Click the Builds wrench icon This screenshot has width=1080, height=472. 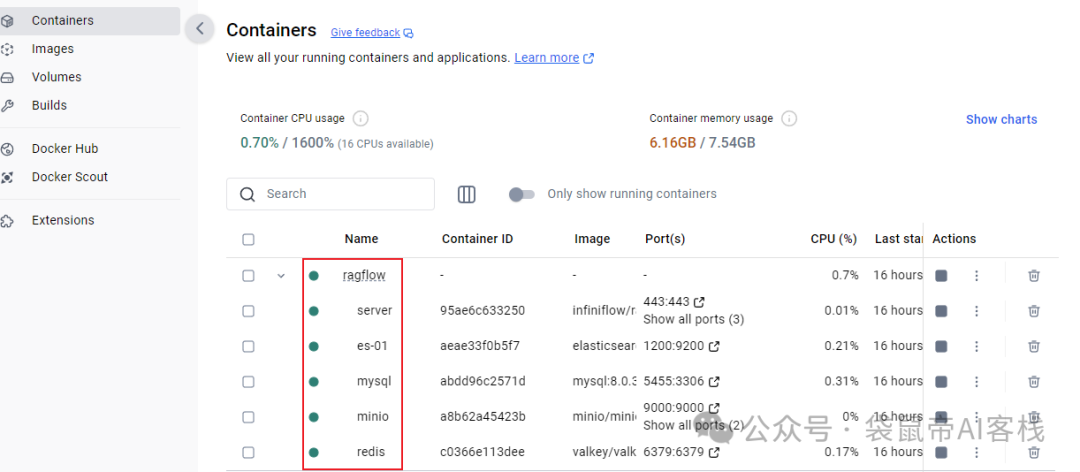[7, 105]
